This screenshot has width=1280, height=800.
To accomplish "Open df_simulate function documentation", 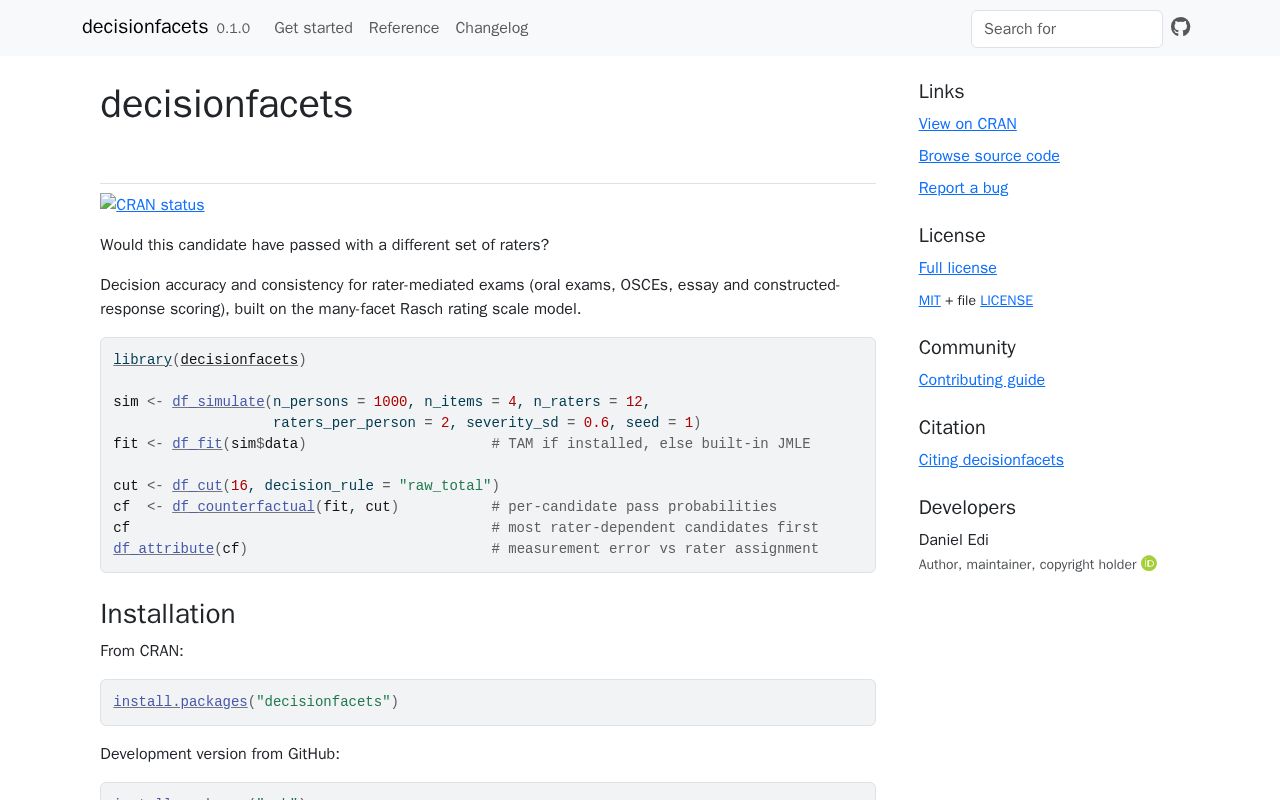I will point(218,402).
